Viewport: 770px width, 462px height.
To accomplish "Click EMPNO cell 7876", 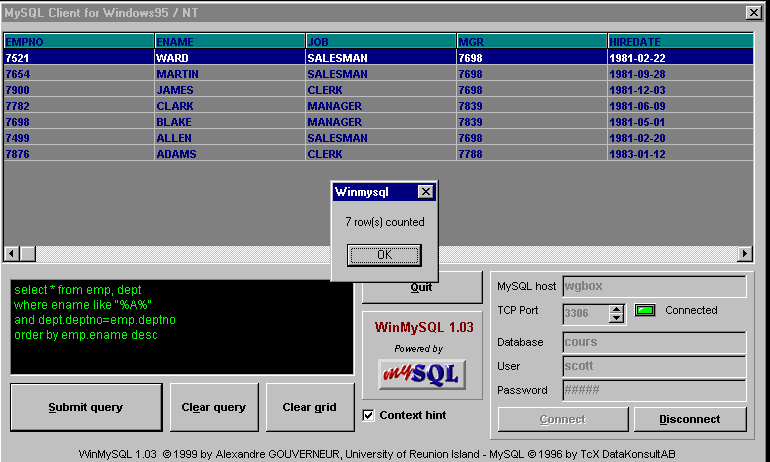I will coord(79,154).
